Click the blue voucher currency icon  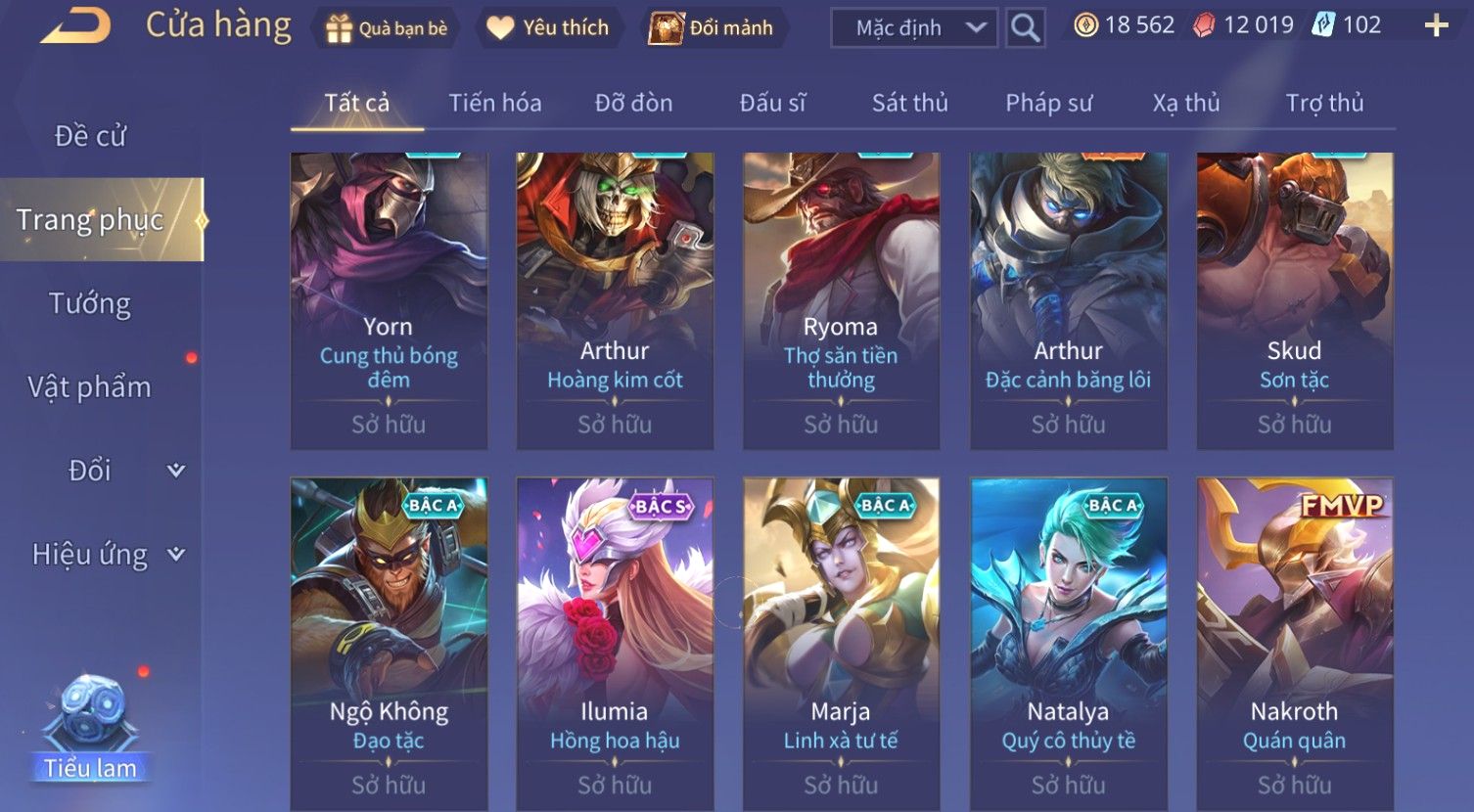pos(1323,25)
